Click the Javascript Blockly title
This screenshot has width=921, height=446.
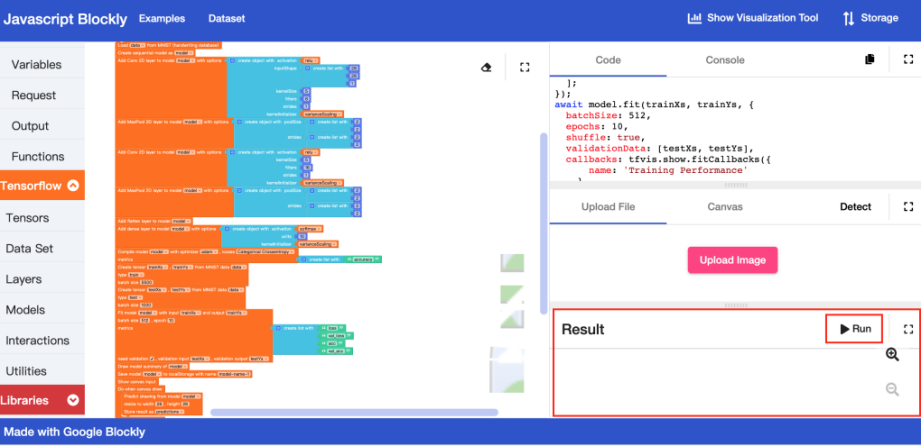65,19
